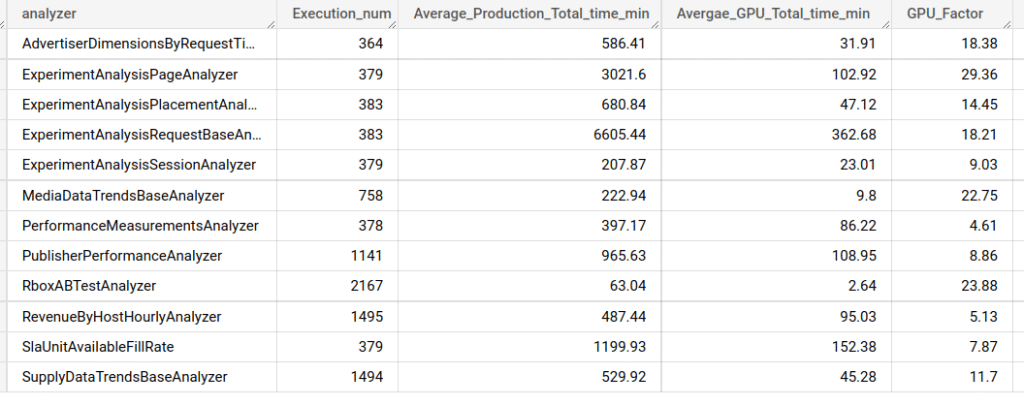The image size is (1024, 405).
Task: Click the Execution_num value 2167
Action: (364, 286)
